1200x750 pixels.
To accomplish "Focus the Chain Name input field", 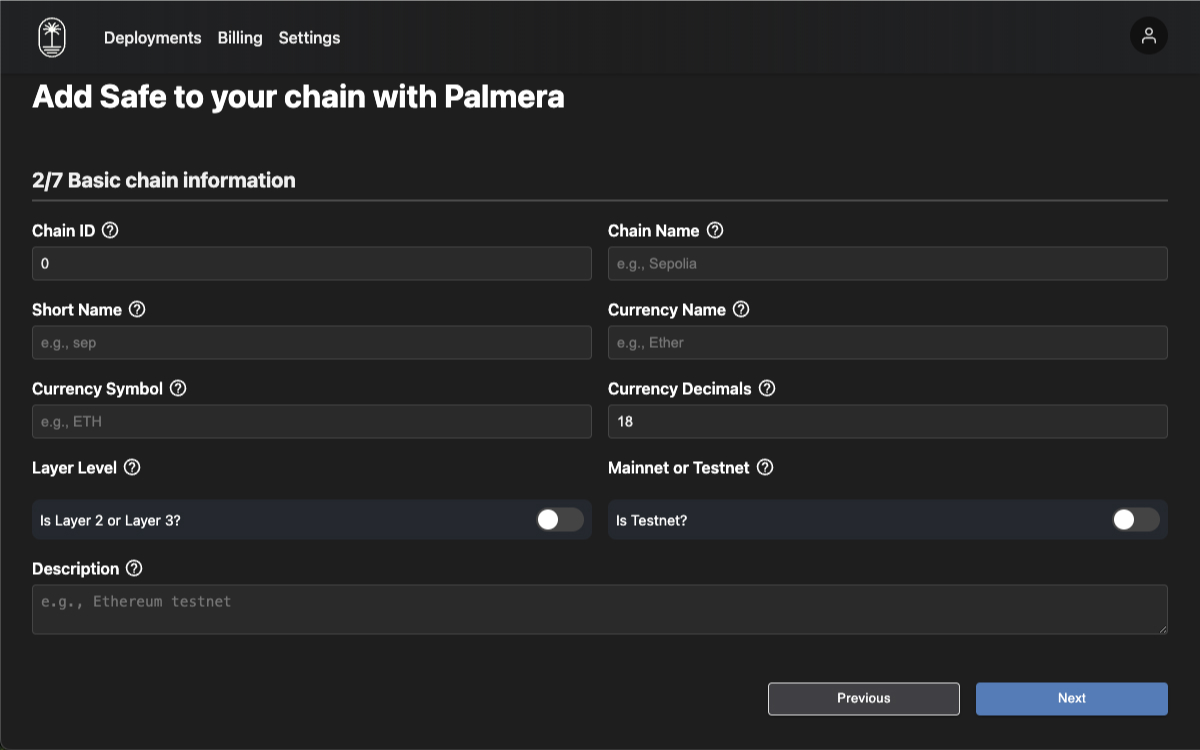I will pyautogui.click(x=888, y=263).
